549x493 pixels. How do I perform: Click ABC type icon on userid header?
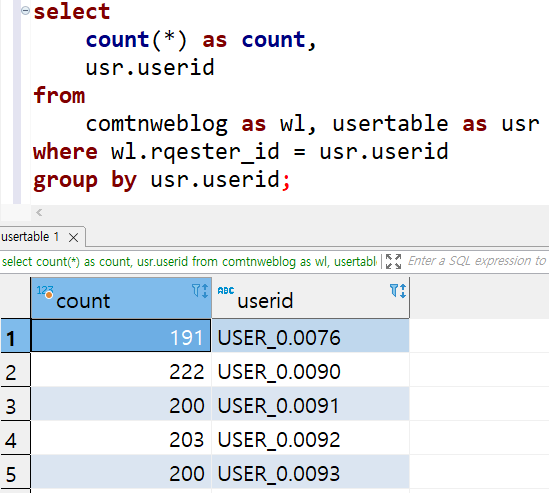226,291
